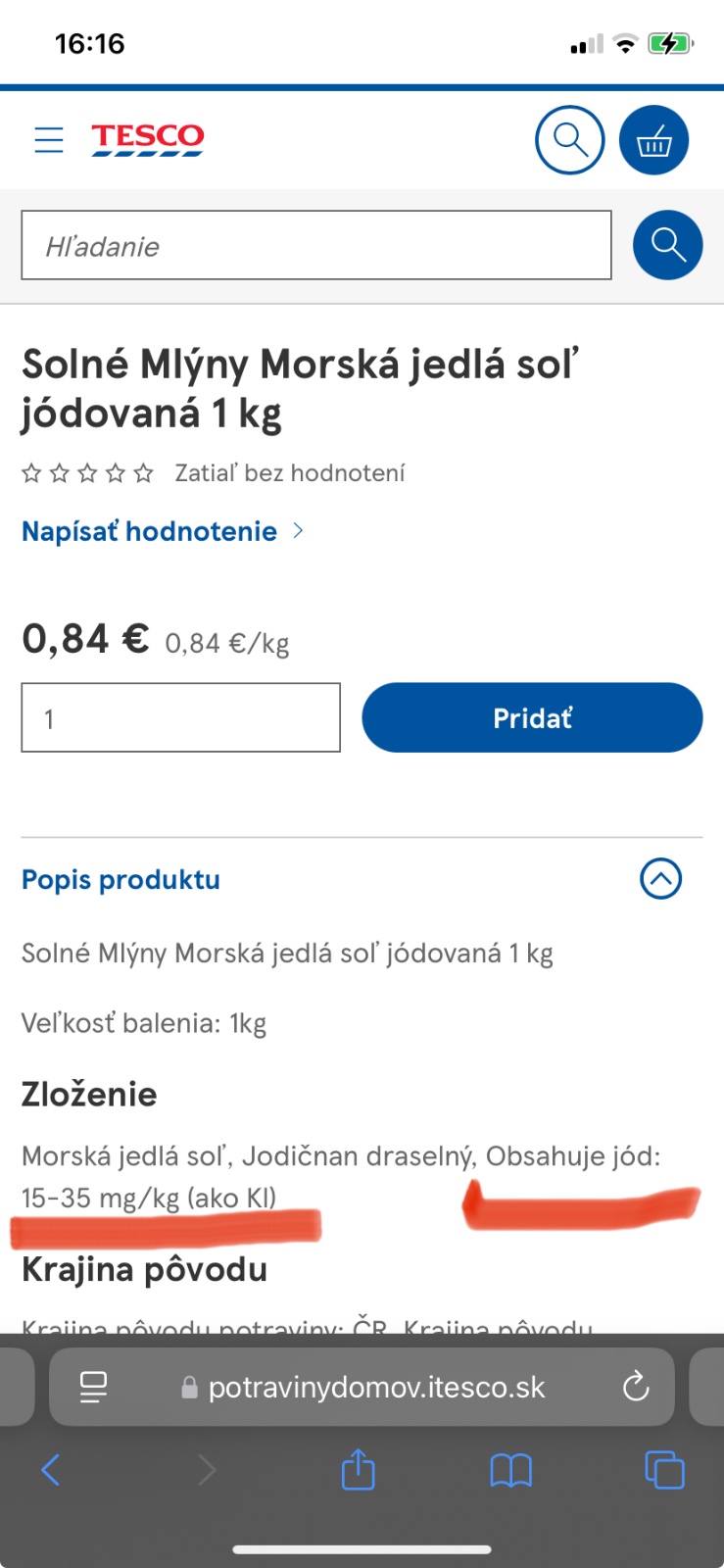
Task: Collapse the Popis produktu section chevron
Action: tap(660, 879)
